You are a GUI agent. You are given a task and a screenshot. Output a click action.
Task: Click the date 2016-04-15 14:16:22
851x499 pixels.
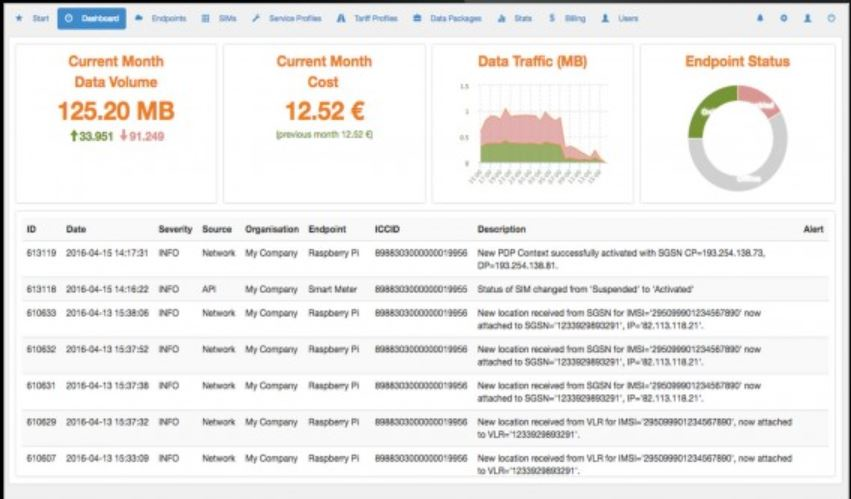coord(107,289)
